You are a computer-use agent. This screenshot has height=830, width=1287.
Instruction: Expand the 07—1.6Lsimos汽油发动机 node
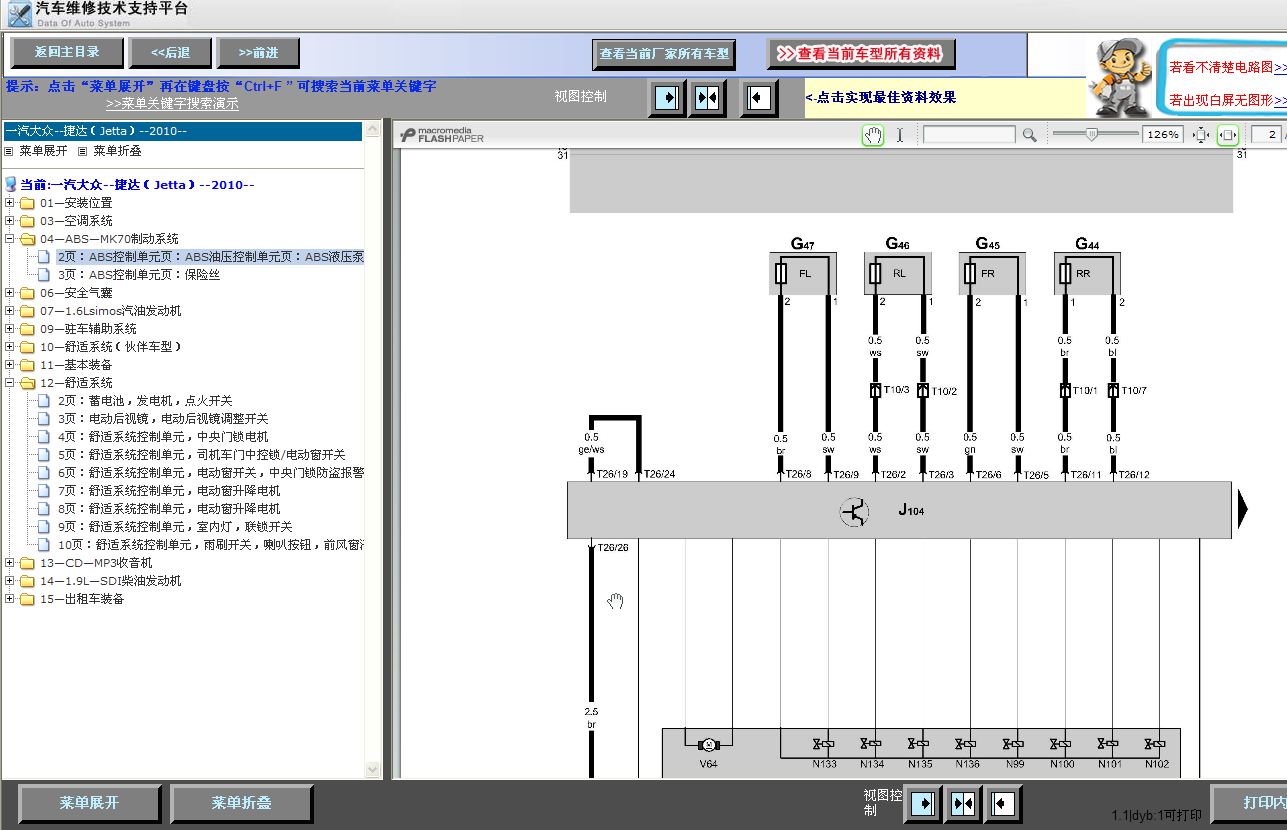pyautogui.click(x=10, y=311)
